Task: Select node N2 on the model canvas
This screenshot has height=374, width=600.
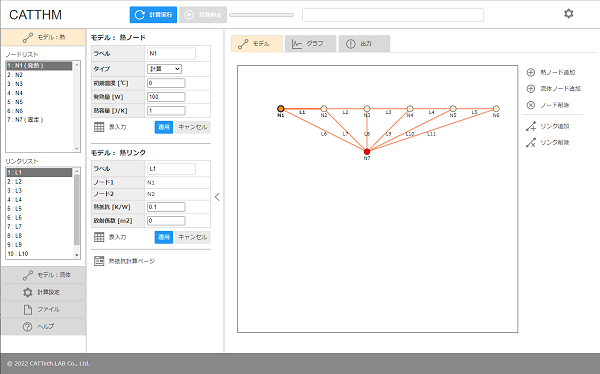Action: 324,109
